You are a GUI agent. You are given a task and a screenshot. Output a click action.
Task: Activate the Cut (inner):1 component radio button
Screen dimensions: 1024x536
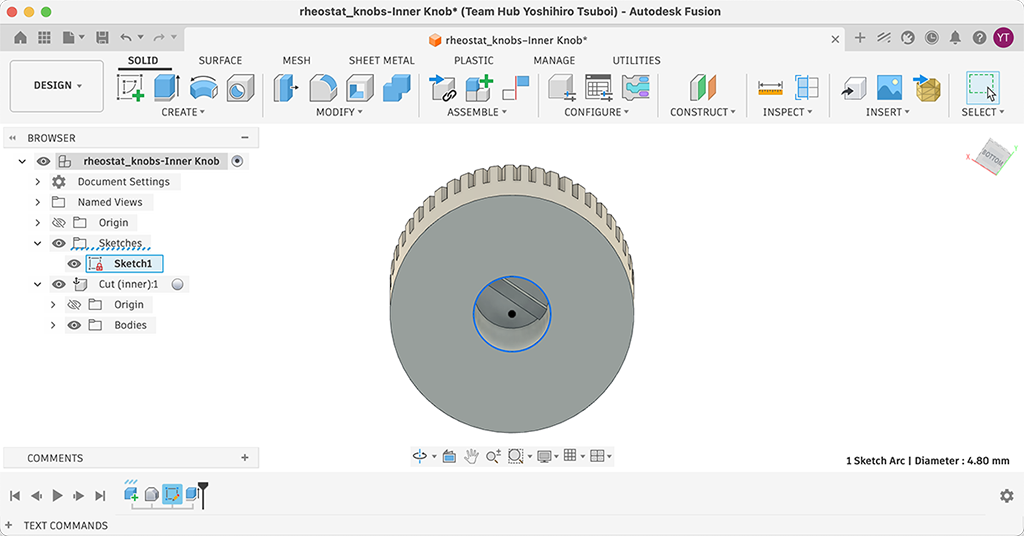click(178, 284)
